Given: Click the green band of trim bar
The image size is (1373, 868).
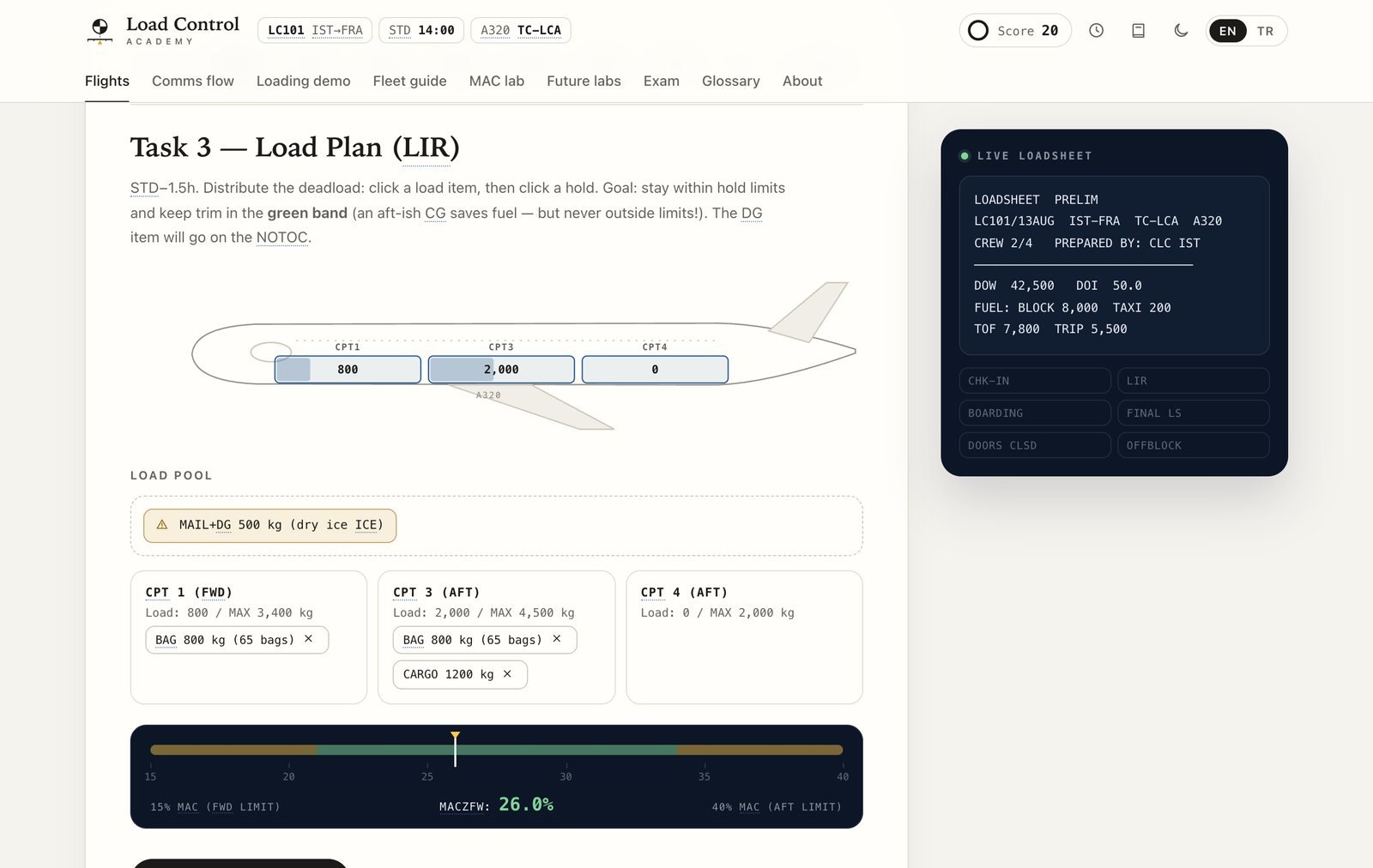Looking at the screenshot, I should [x=497, y=750].
